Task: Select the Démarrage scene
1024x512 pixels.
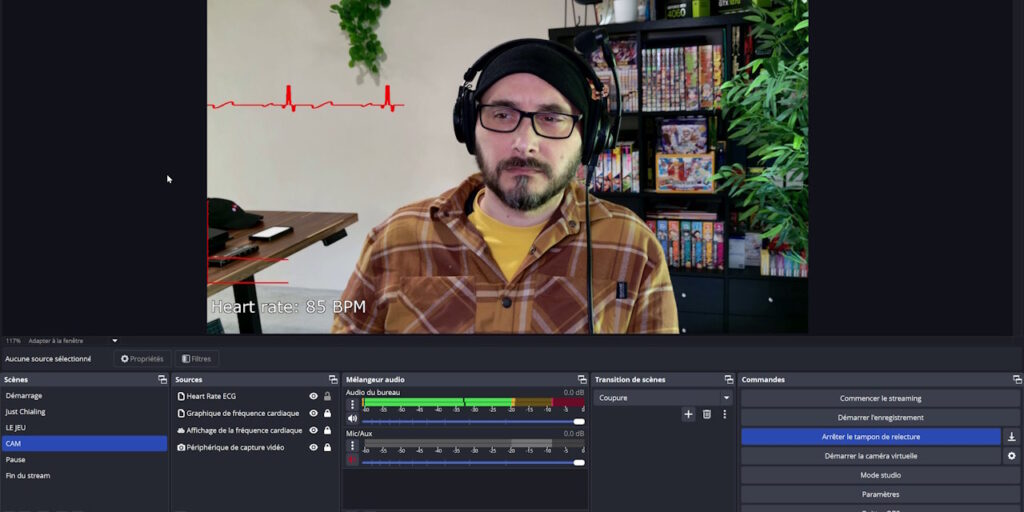Action: 84,396
